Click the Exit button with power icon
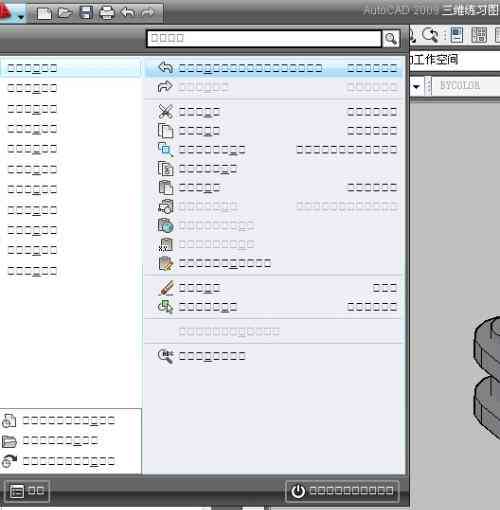The height and width of the screenshot is (510, 500). click(342, 491)
